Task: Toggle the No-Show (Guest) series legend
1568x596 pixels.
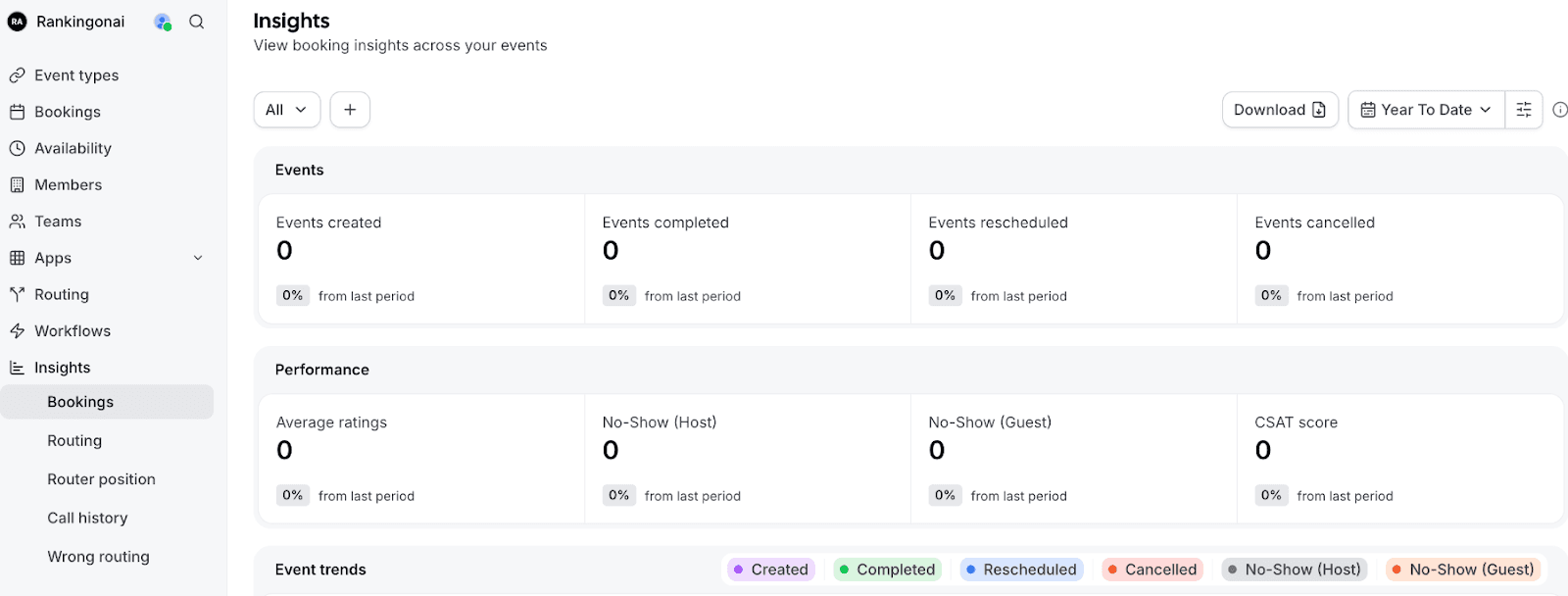Action: coord(1462,569)
